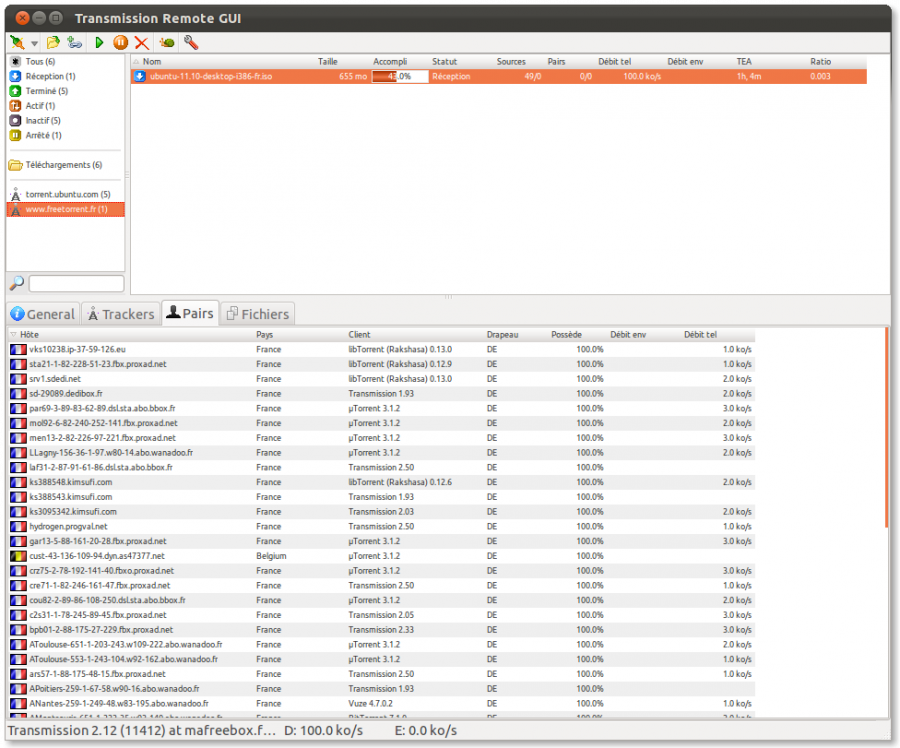The height and width of the screenshot is (748, 900).
Task: Click the France flag beside ks388548.kimsufi.com
Action: [x=18, y=482]
